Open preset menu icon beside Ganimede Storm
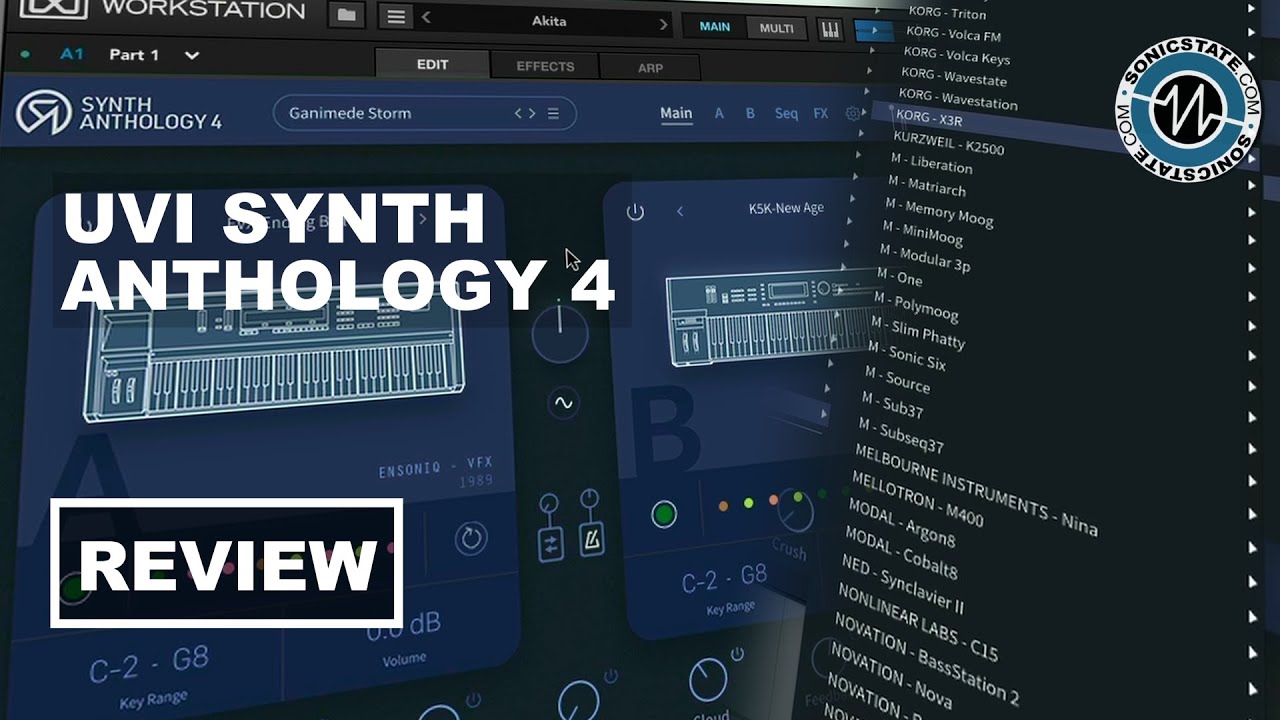Screen dimensions: 1280x720 [553, 113]
